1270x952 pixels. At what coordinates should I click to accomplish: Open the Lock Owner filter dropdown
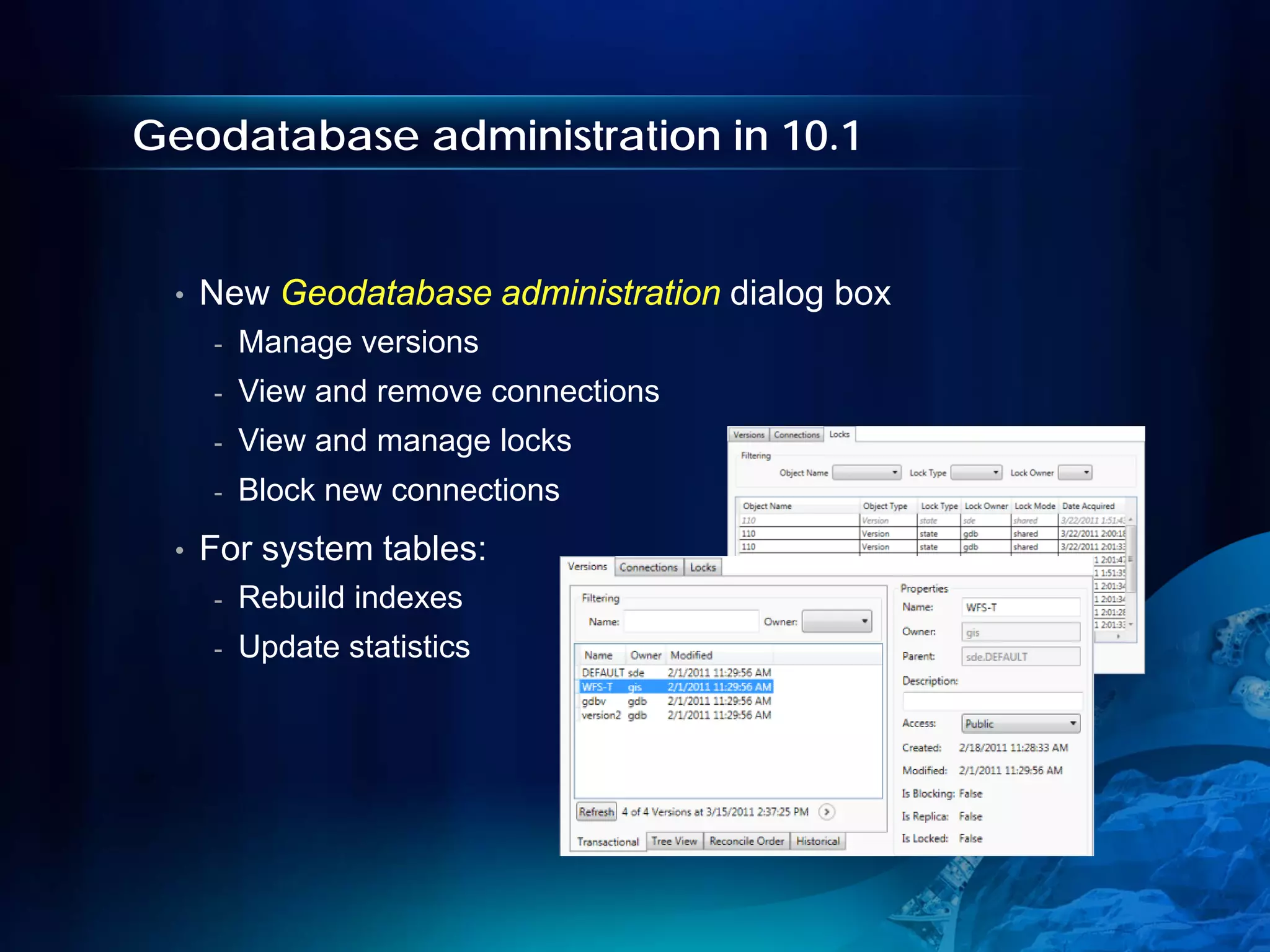pos(1075,472)
